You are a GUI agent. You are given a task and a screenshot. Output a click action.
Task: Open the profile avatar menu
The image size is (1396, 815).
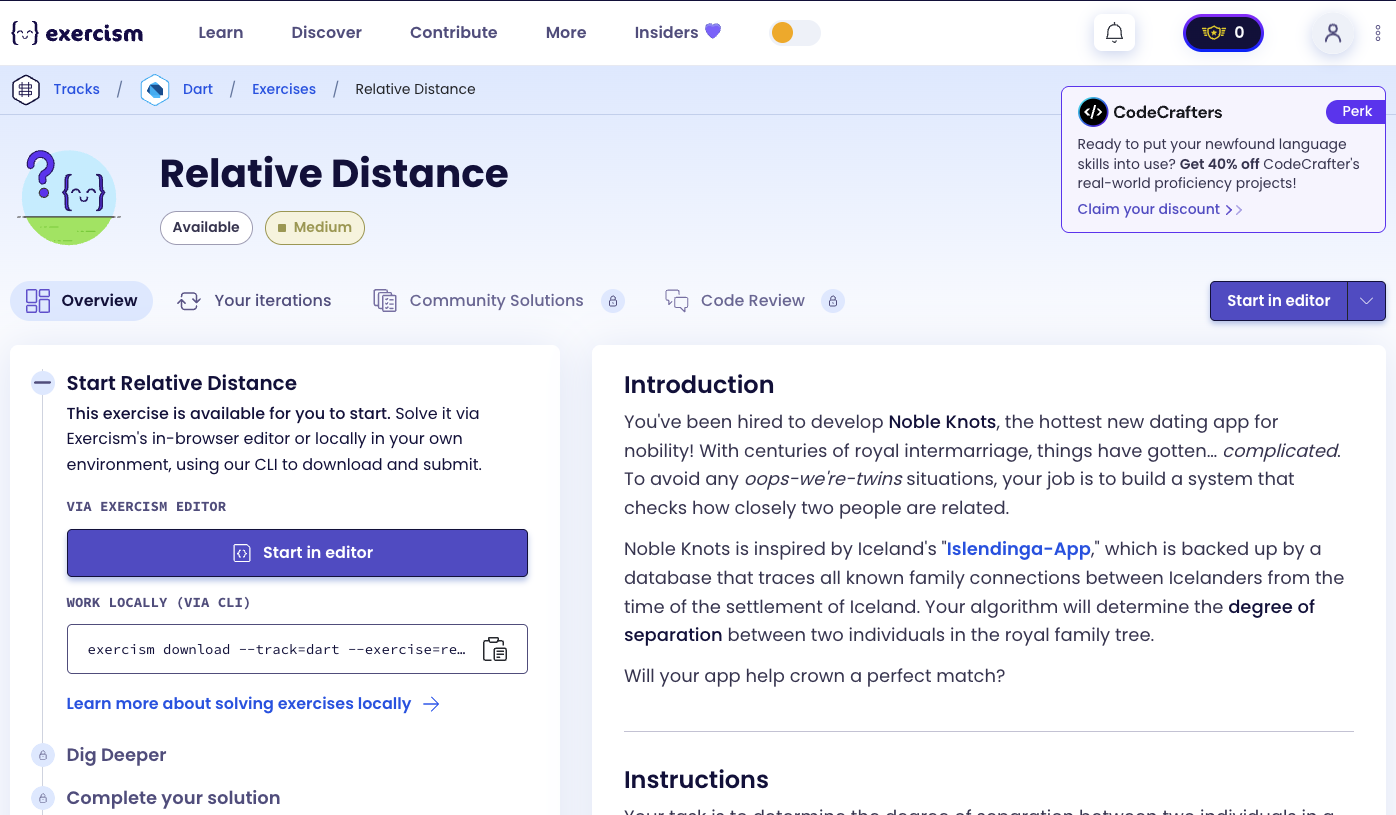(x=1332, y=33)
